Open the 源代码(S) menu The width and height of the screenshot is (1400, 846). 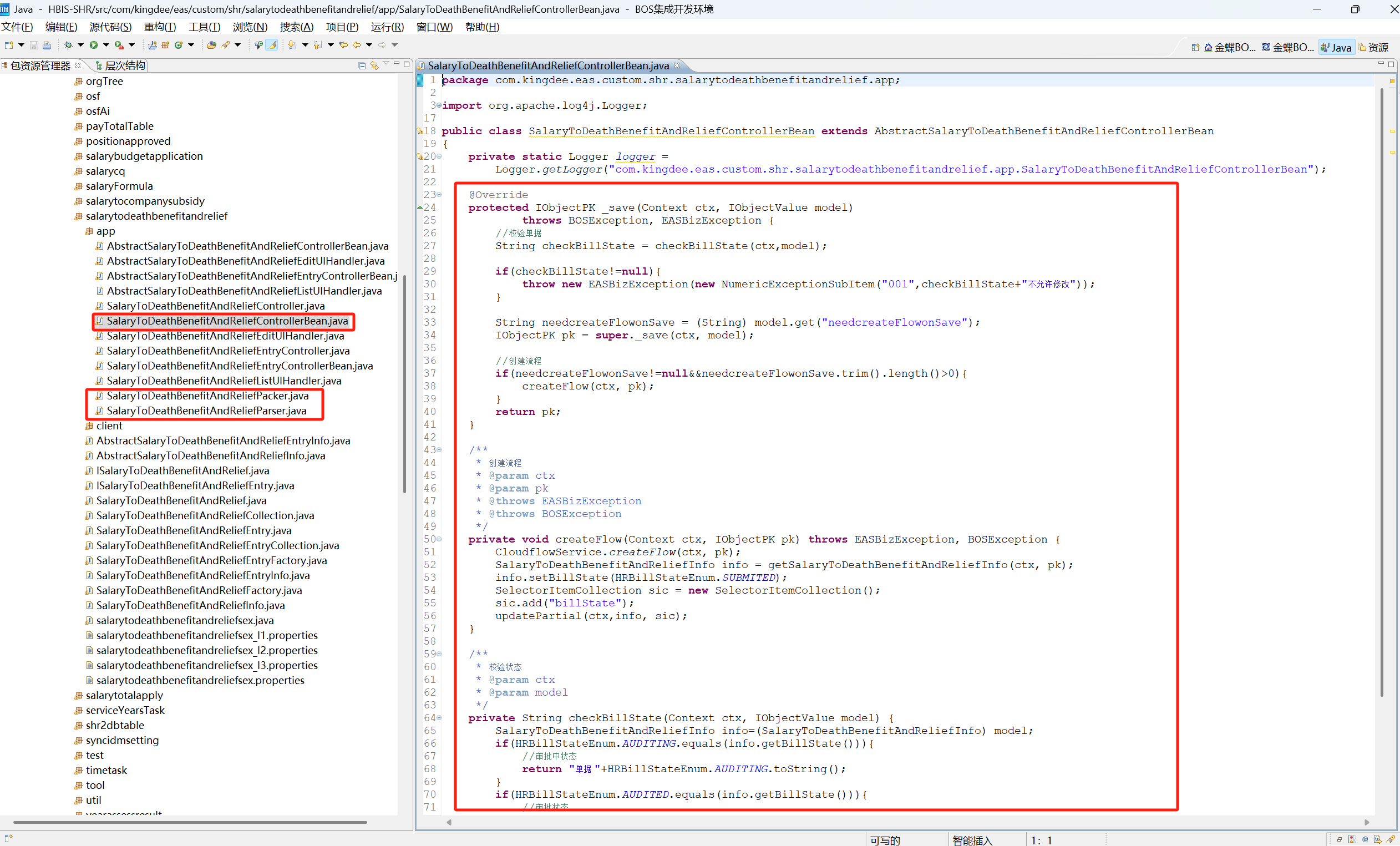[x=110, y=27]
